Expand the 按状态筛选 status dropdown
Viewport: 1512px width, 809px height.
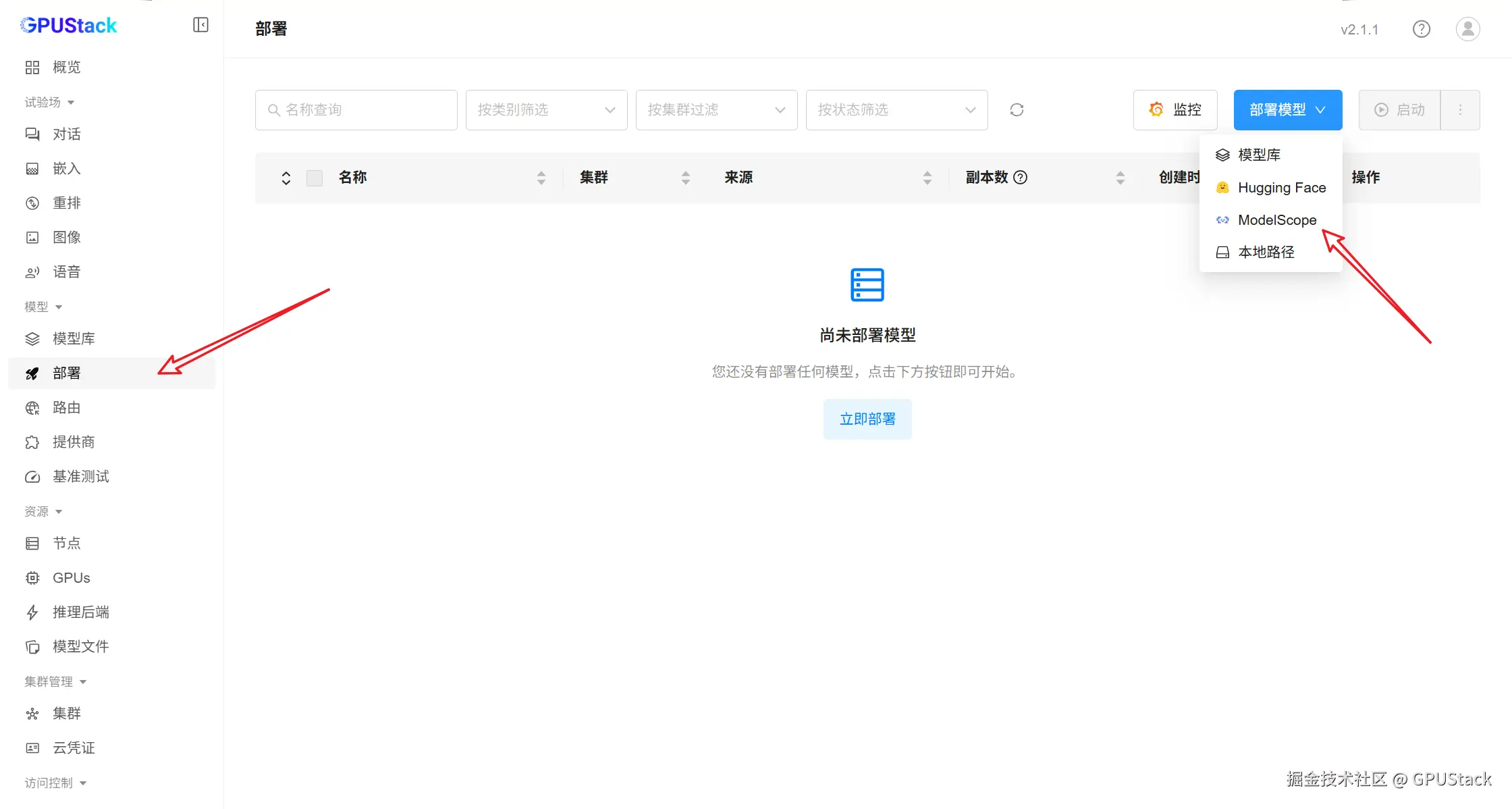(896, 109)
